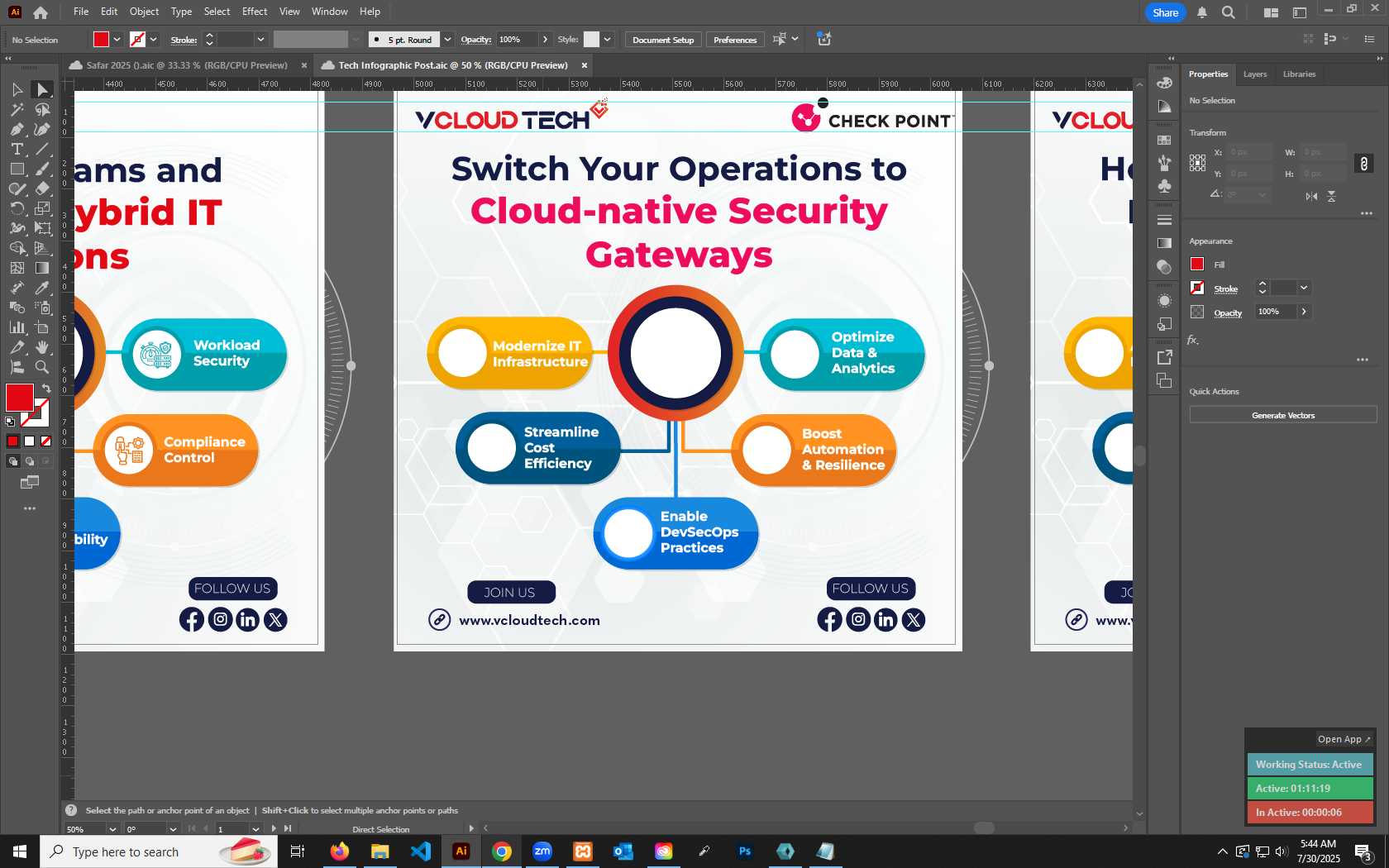Pick the Magic Wand tool
Screen dimensions: 1389x868
coord(17,109)
